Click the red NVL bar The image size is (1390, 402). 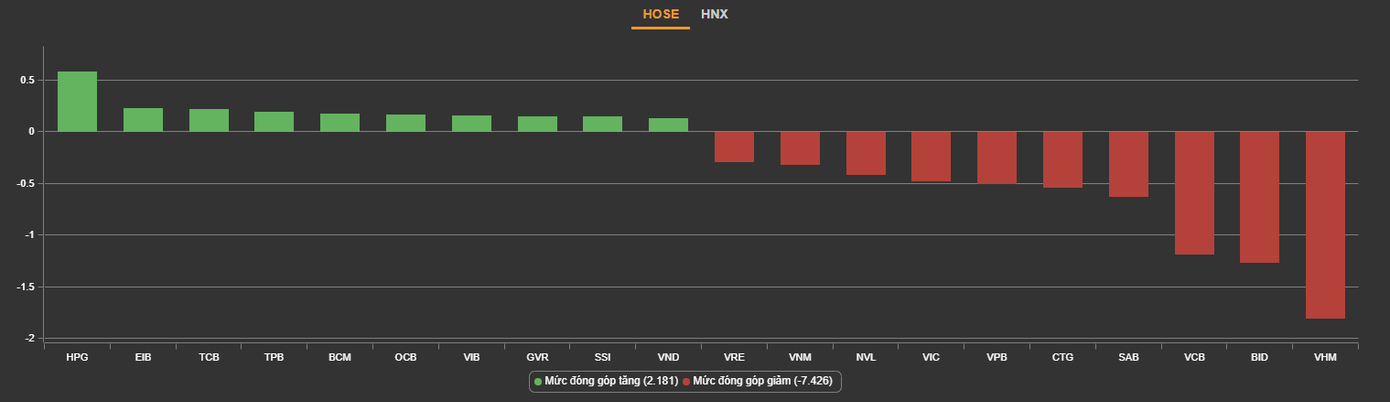[x=866, y=153]
